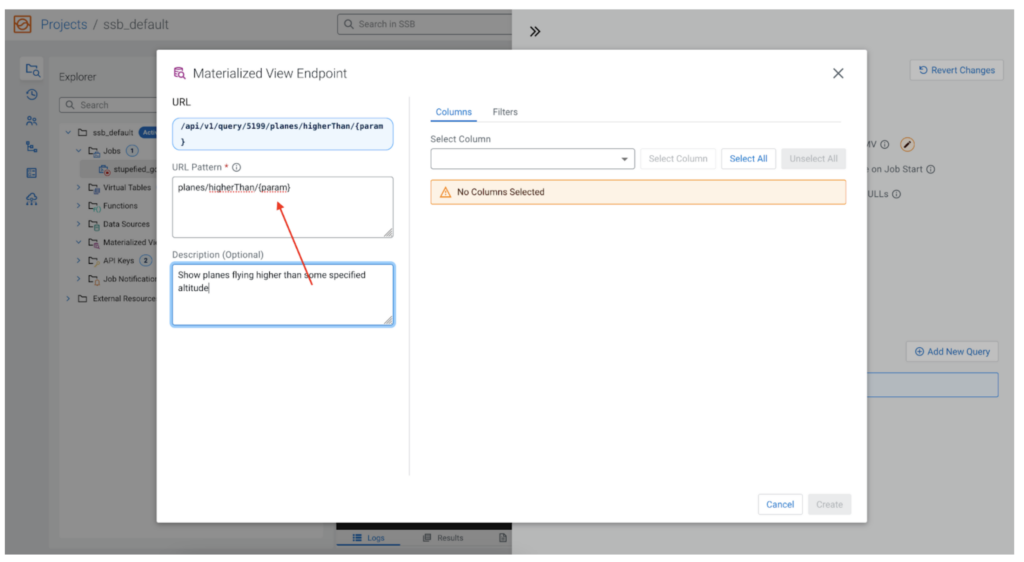Click the stupefied job item icon
Image resolution: width=1024 pixels, height=562 pixels.
(x=104, y=169)
